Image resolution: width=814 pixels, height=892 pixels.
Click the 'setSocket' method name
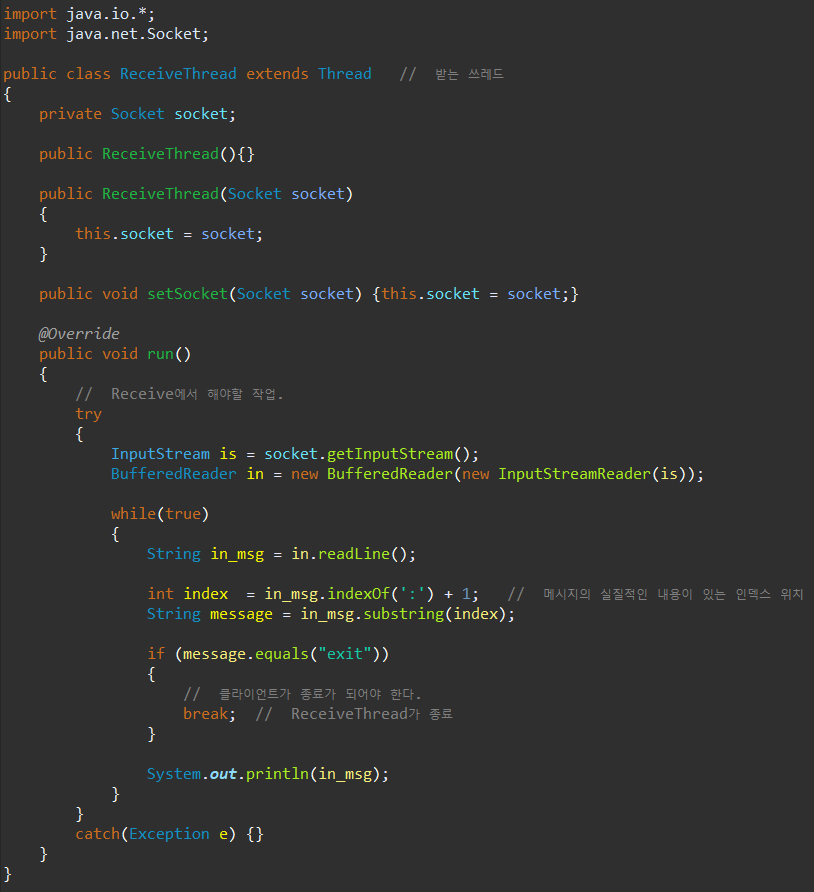click(x=187, y=294)
